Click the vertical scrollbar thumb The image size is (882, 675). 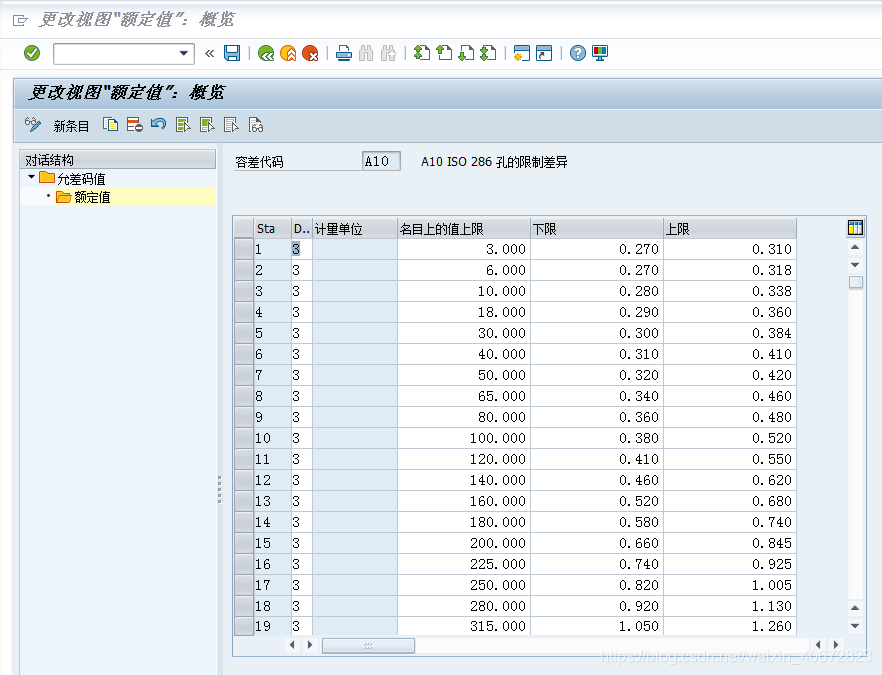click(856, 282)
